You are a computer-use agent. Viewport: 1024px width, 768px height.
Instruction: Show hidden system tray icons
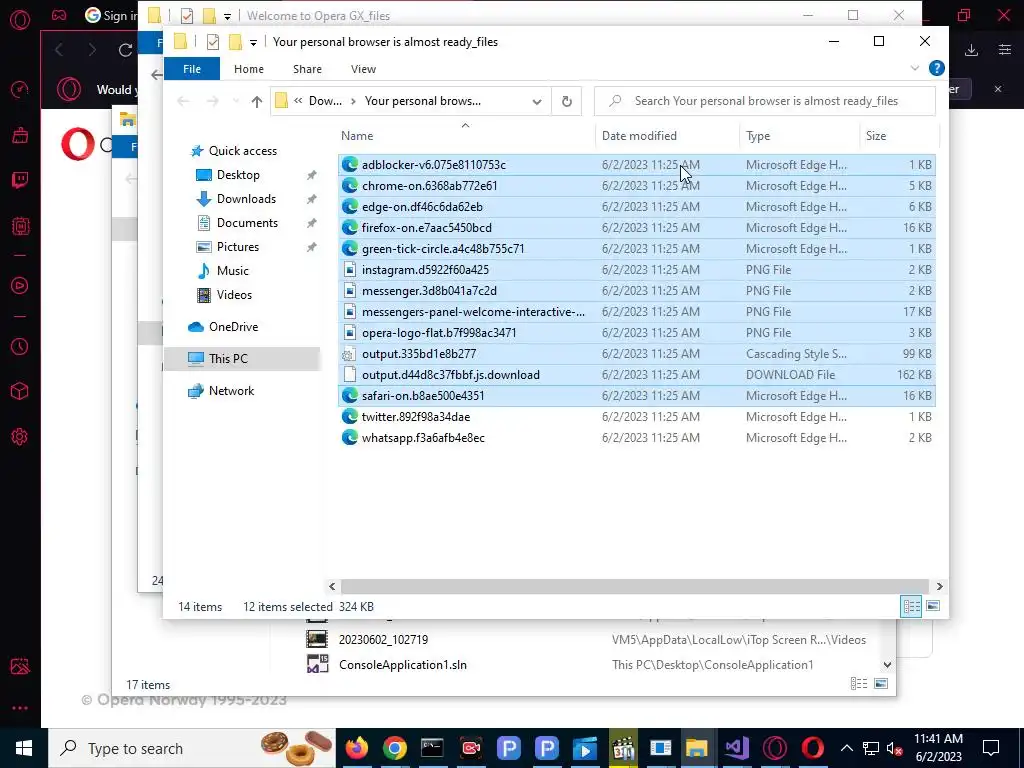click(846, 748)
